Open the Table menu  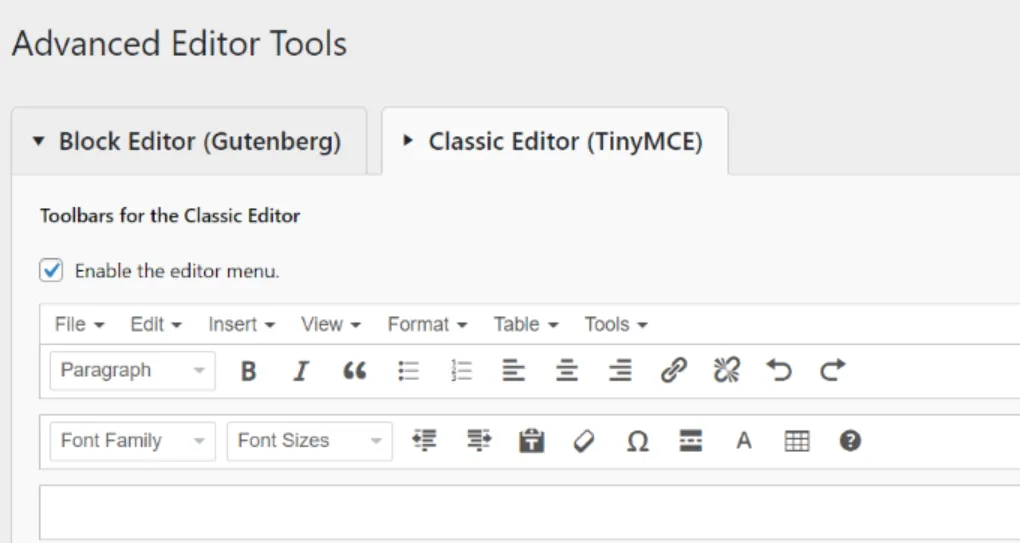point(525,324)
